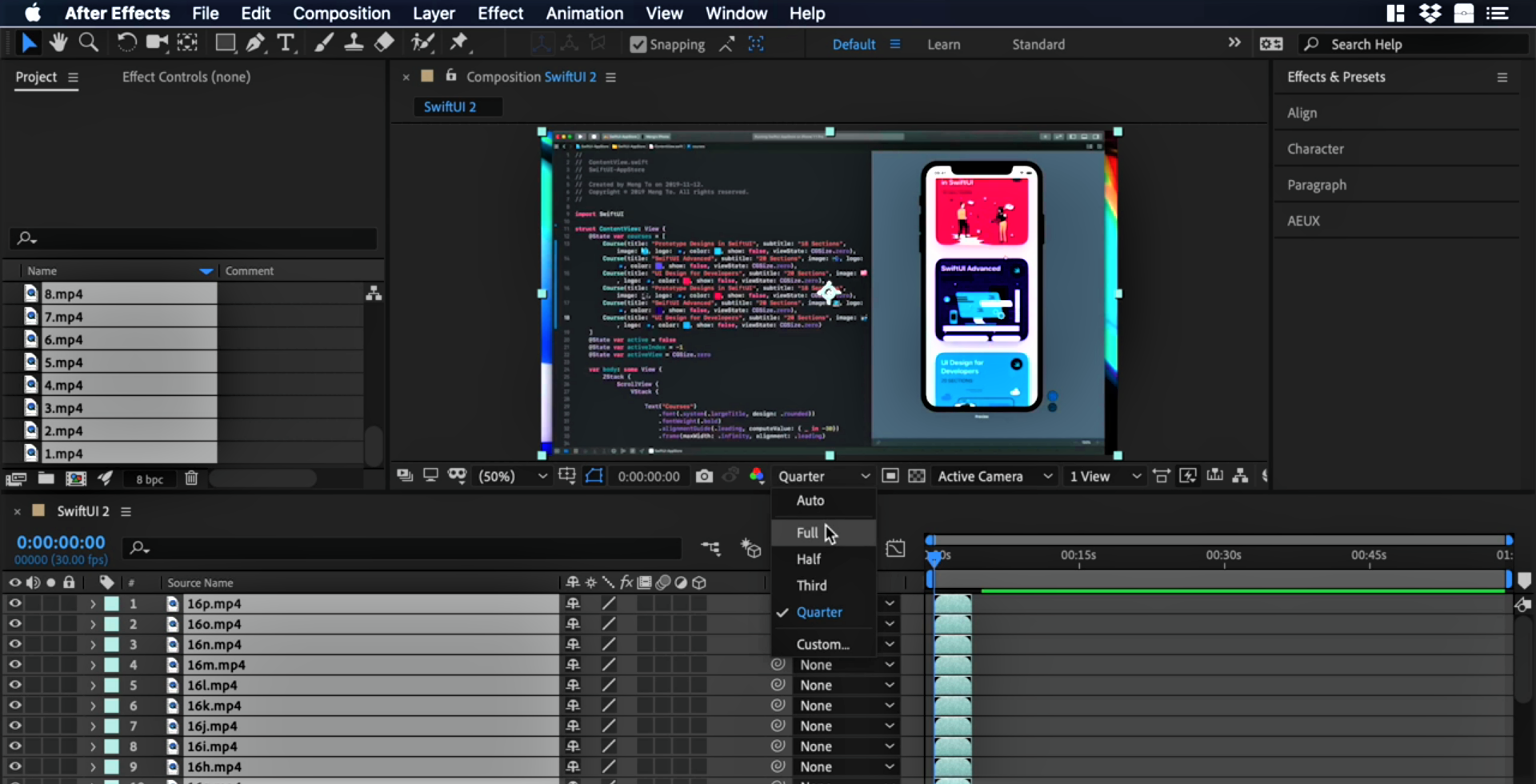Switch to the Learn workspace

(943, 45)
